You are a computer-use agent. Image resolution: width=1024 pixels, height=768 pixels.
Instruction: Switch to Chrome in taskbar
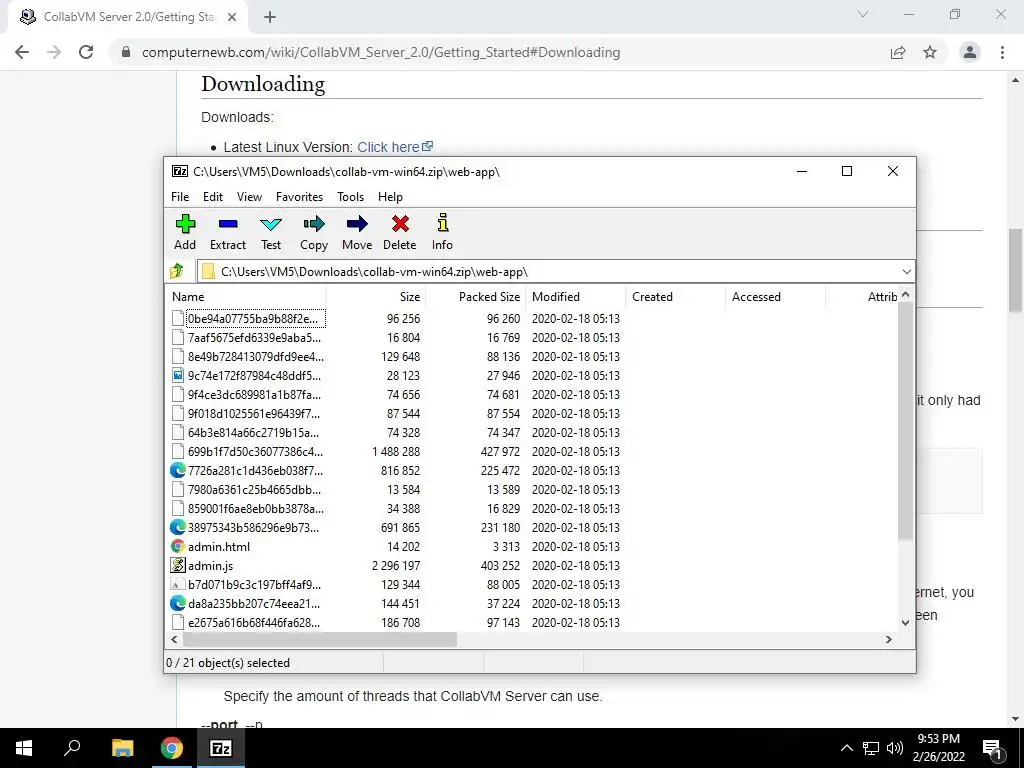pos(172,748)
